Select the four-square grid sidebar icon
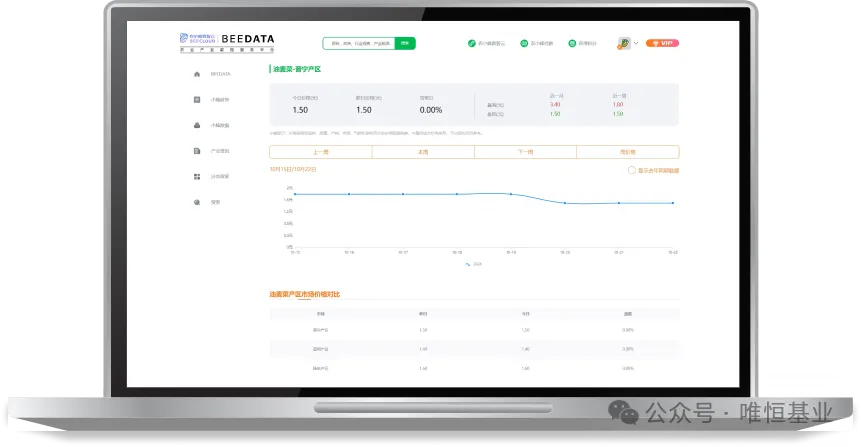 tap(197, 177)
